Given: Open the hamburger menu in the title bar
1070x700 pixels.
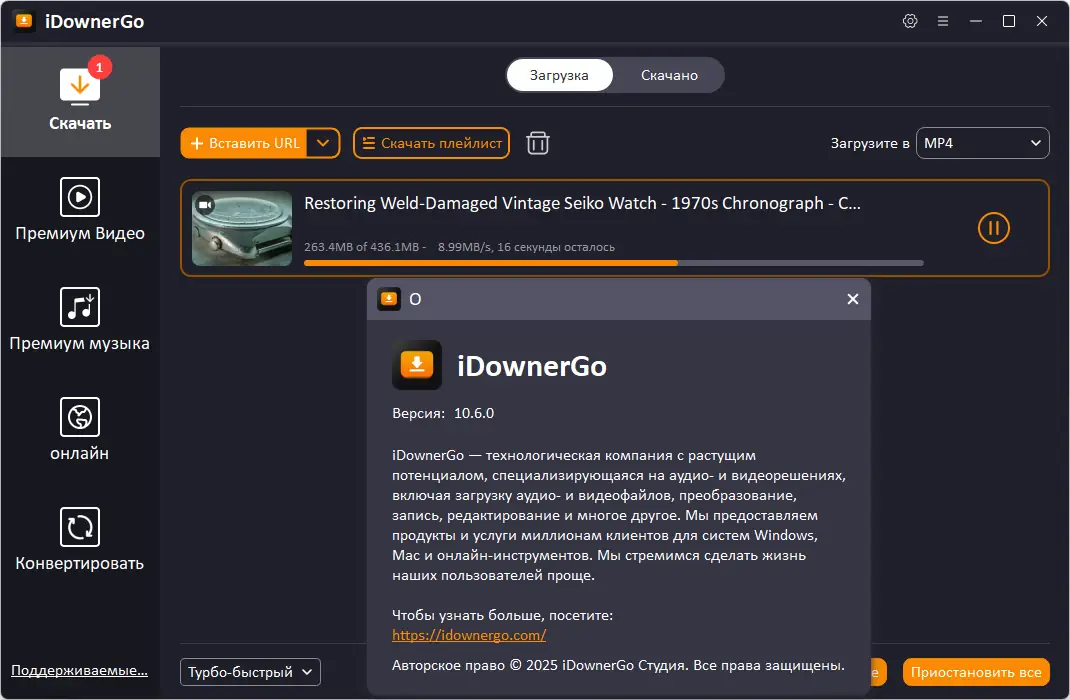Looking at the screenshot, I should (x=943, y=20).
